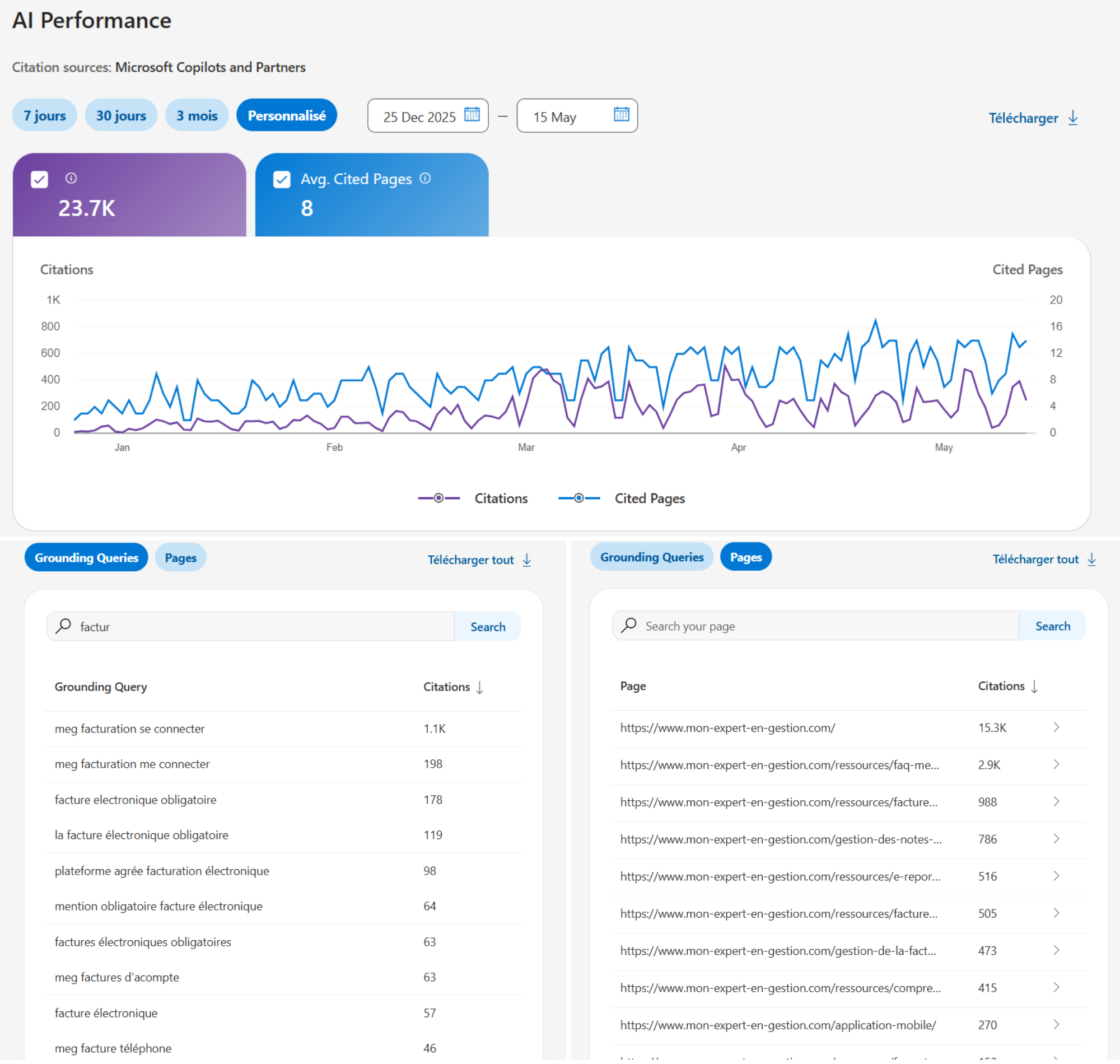Click the 1.1K citations value
The height and width of the screenshot is (1064, 1120).
pyautogui.click(x=435, y=729)
